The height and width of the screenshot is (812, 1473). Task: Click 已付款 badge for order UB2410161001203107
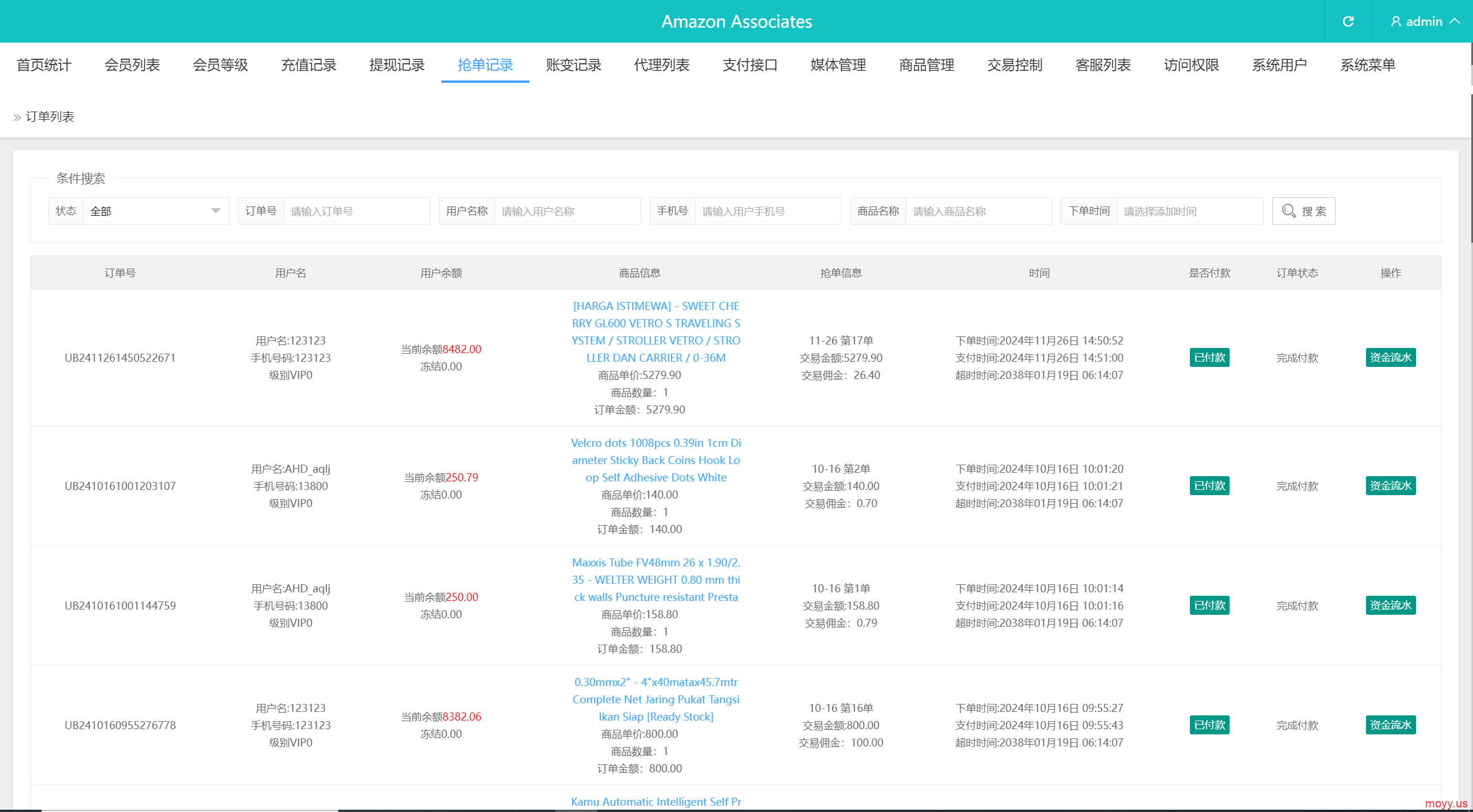1209,486
